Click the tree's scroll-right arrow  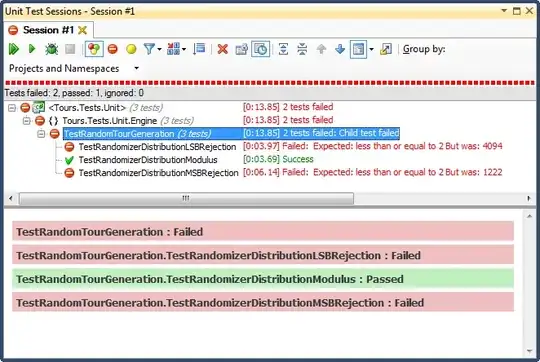529,198
